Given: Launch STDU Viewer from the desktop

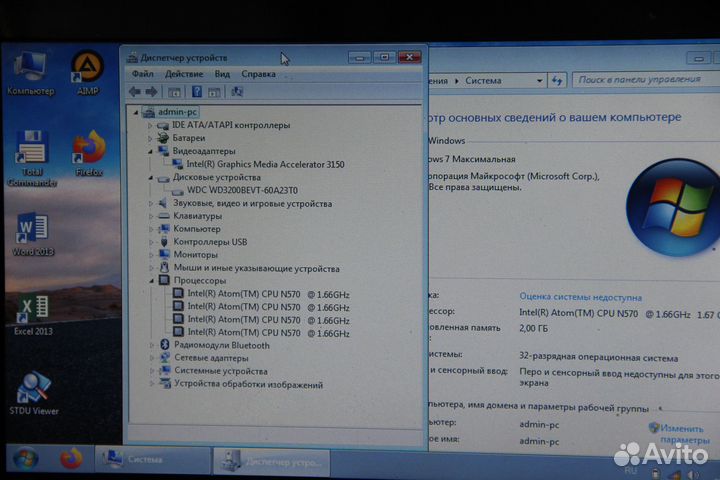Looking at the screenshot, I should 34,394.
